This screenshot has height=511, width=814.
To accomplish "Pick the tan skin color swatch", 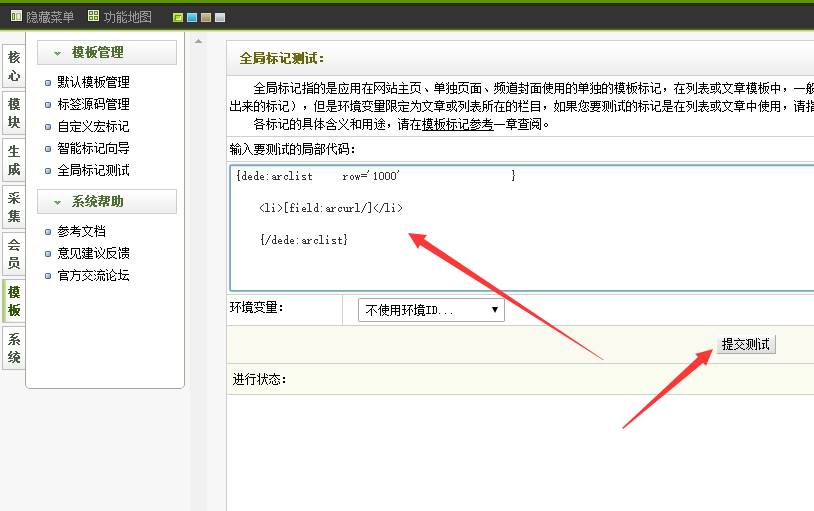I will point(206,18).
